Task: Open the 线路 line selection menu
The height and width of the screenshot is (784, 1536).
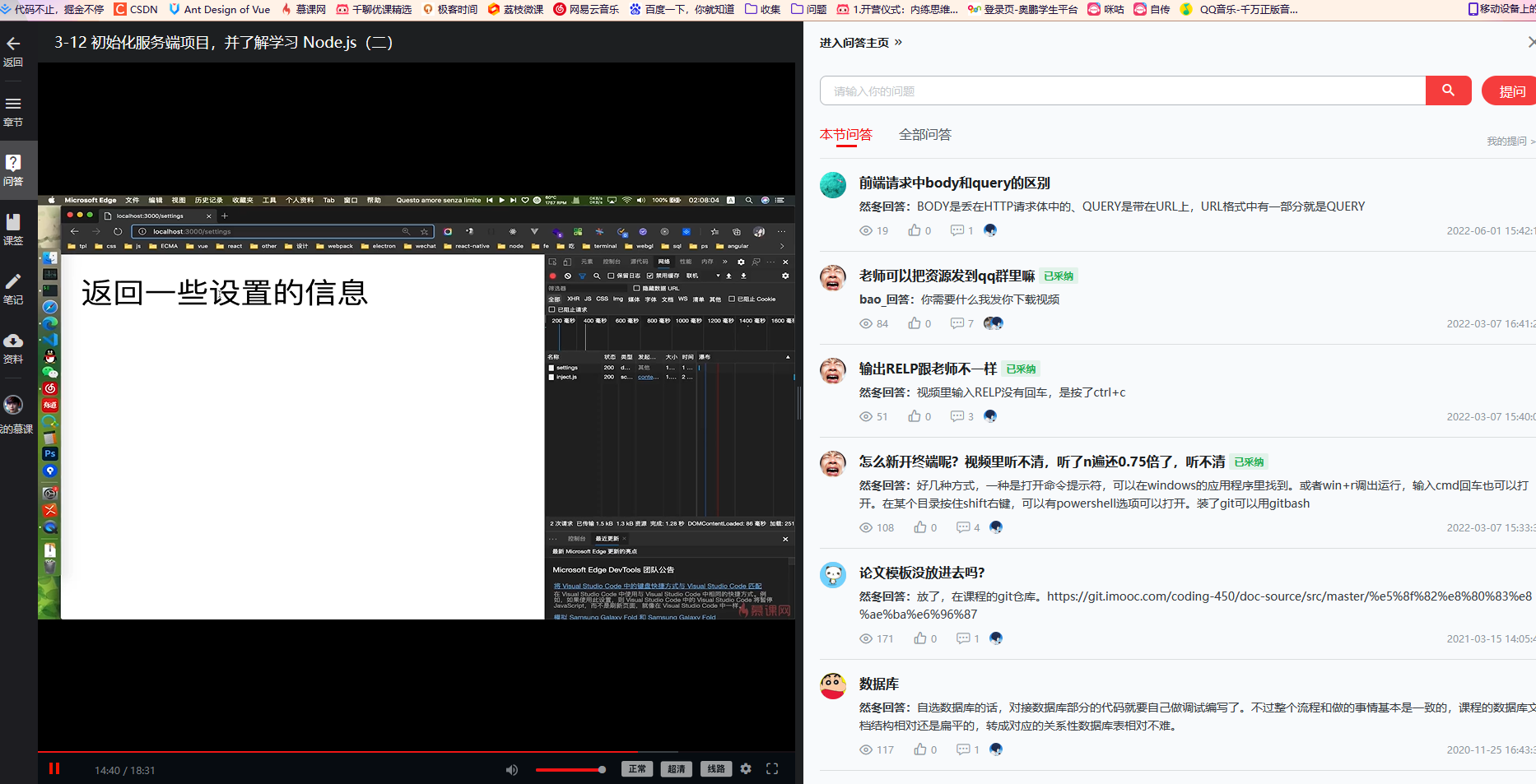Action: tap(716, 769)
